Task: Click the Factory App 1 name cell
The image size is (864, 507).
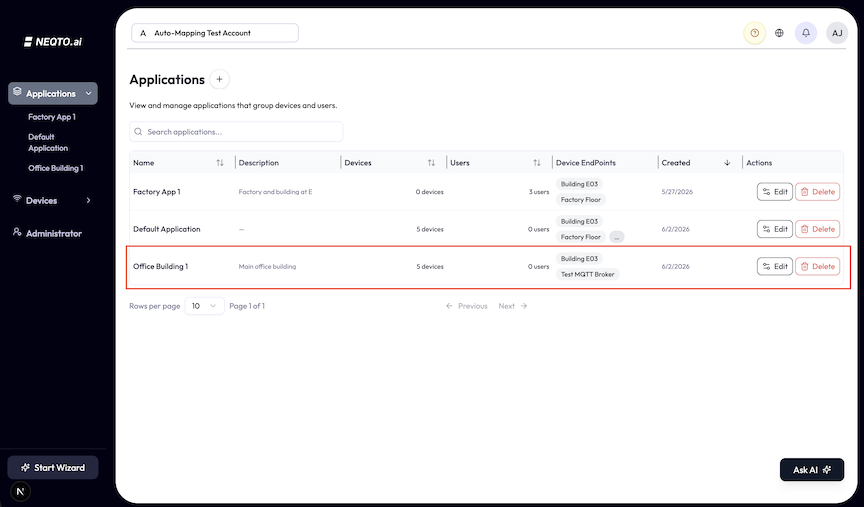Action: tap(156, 192)
